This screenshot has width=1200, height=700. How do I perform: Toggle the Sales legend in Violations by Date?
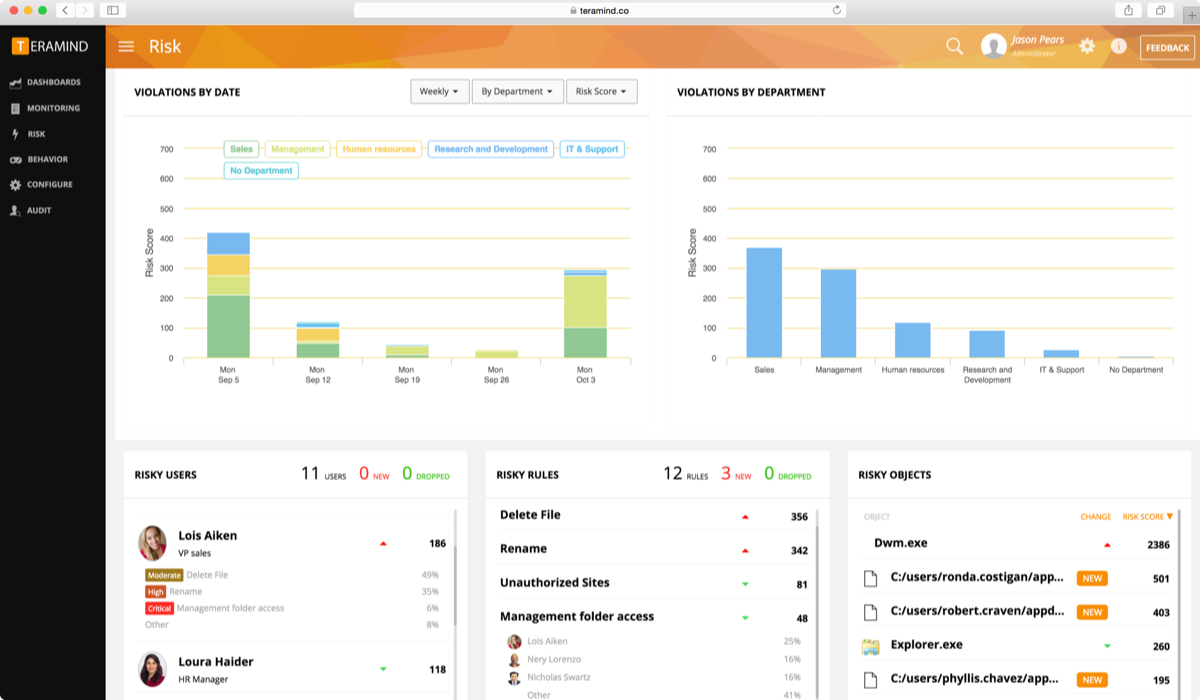coord(241,148)
